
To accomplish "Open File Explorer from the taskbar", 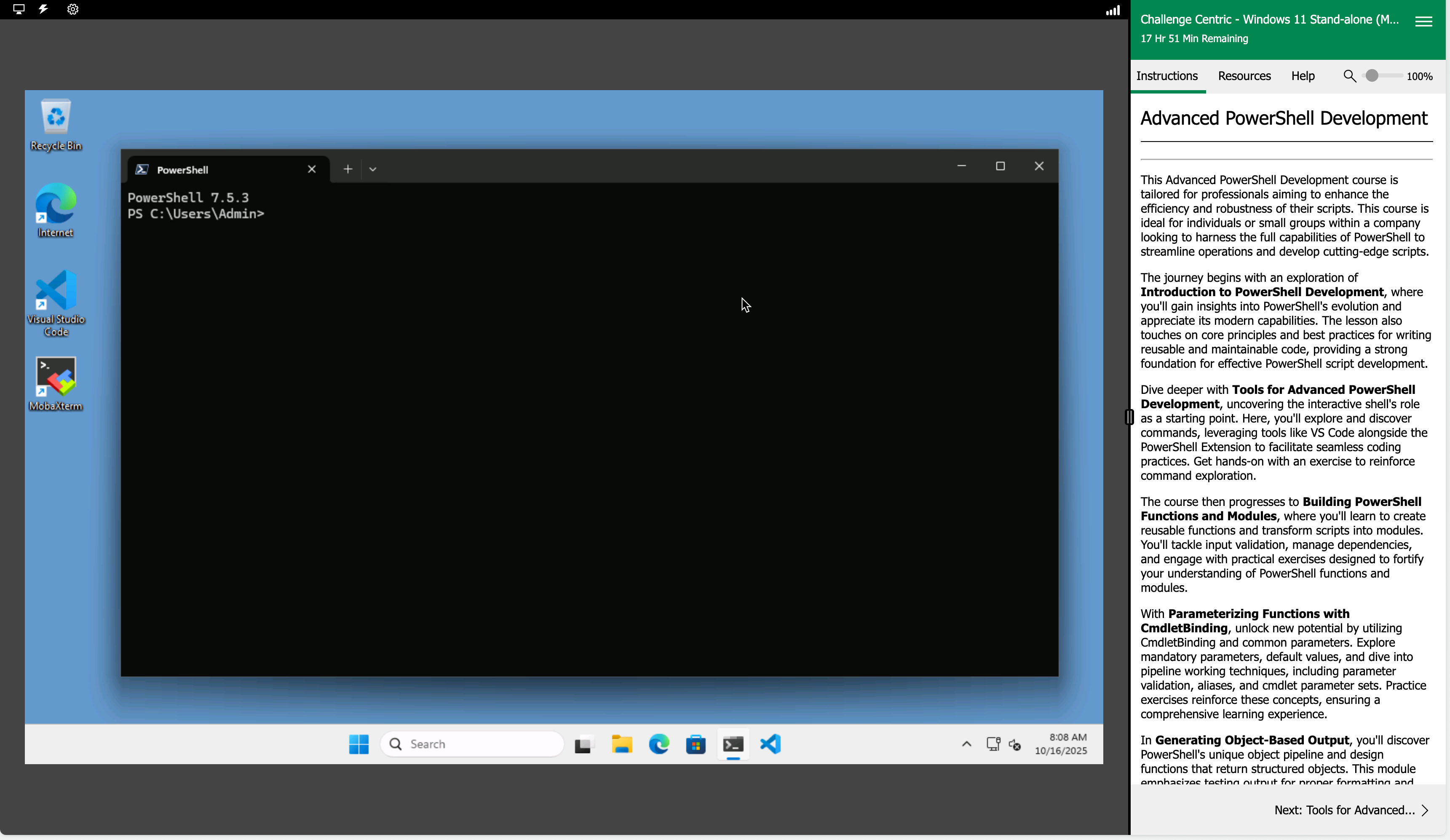I will click(621, 744).
